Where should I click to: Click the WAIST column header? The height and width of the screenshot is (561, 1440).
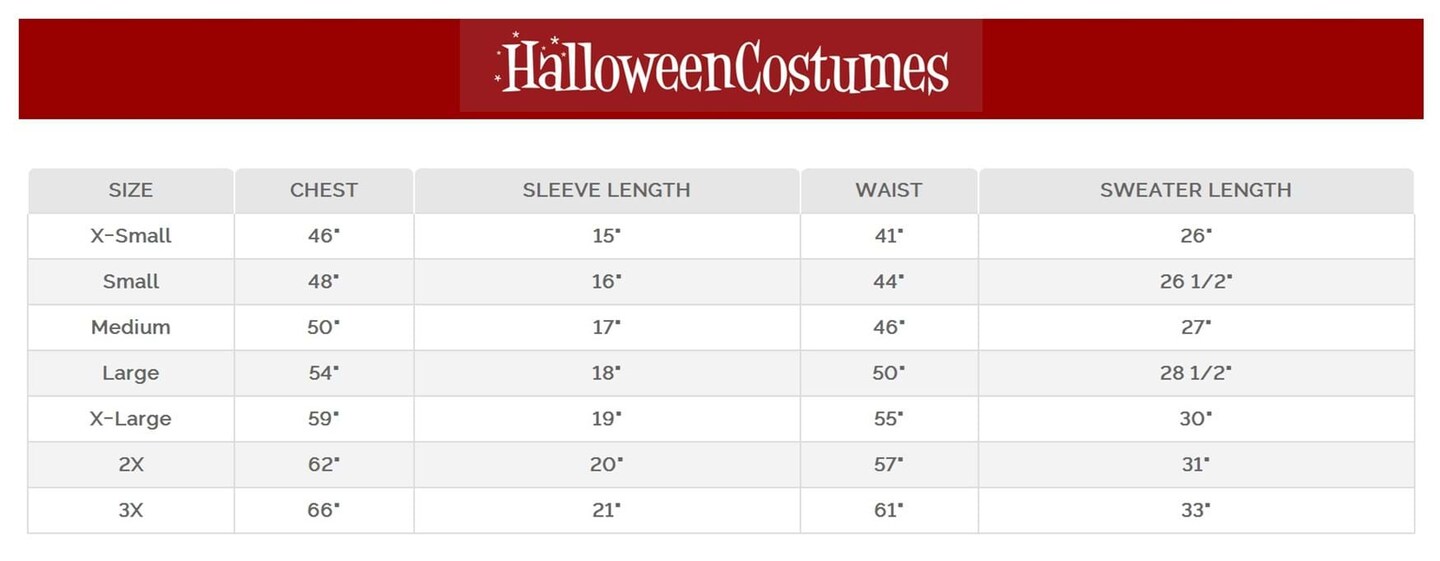[888, 190]
